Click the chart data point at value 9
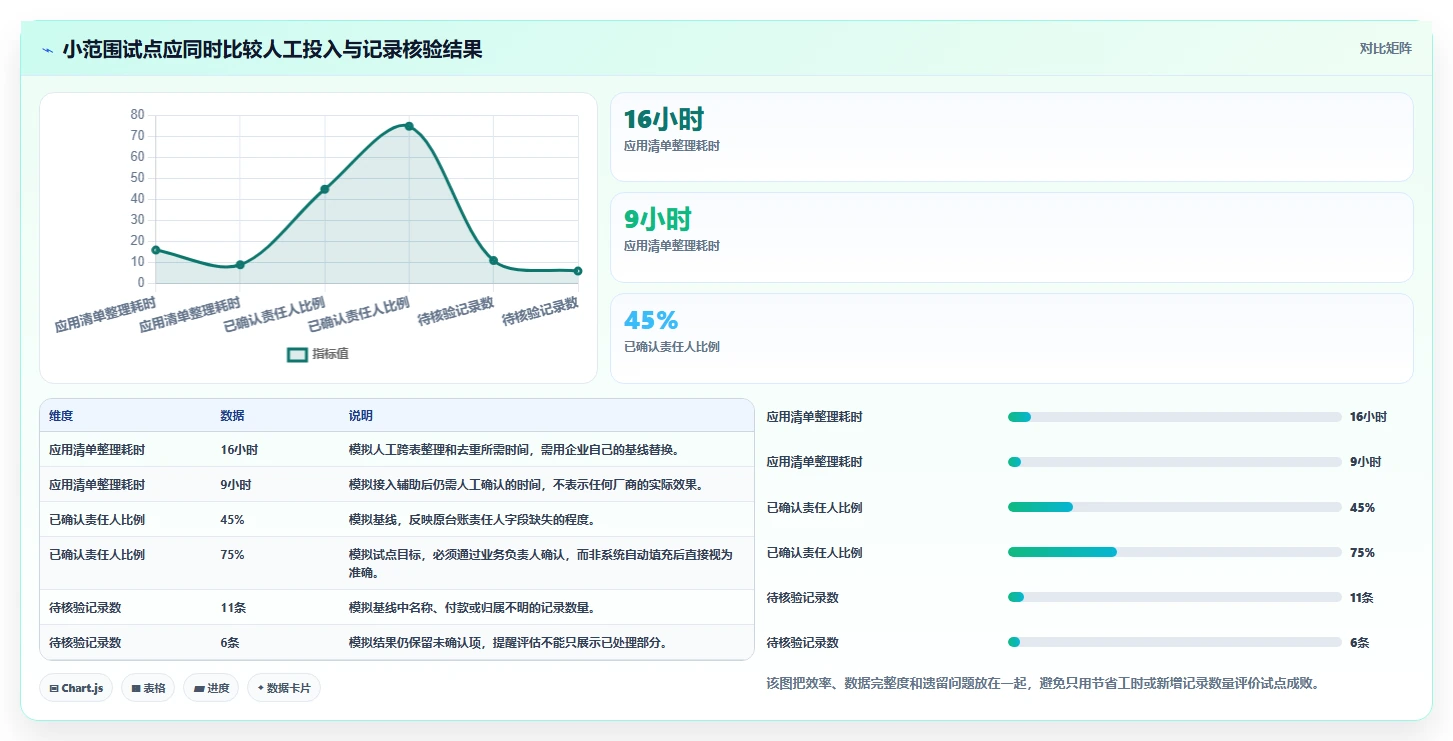The height and width of the screenshot is (741, 1453). tap(240, 265)
